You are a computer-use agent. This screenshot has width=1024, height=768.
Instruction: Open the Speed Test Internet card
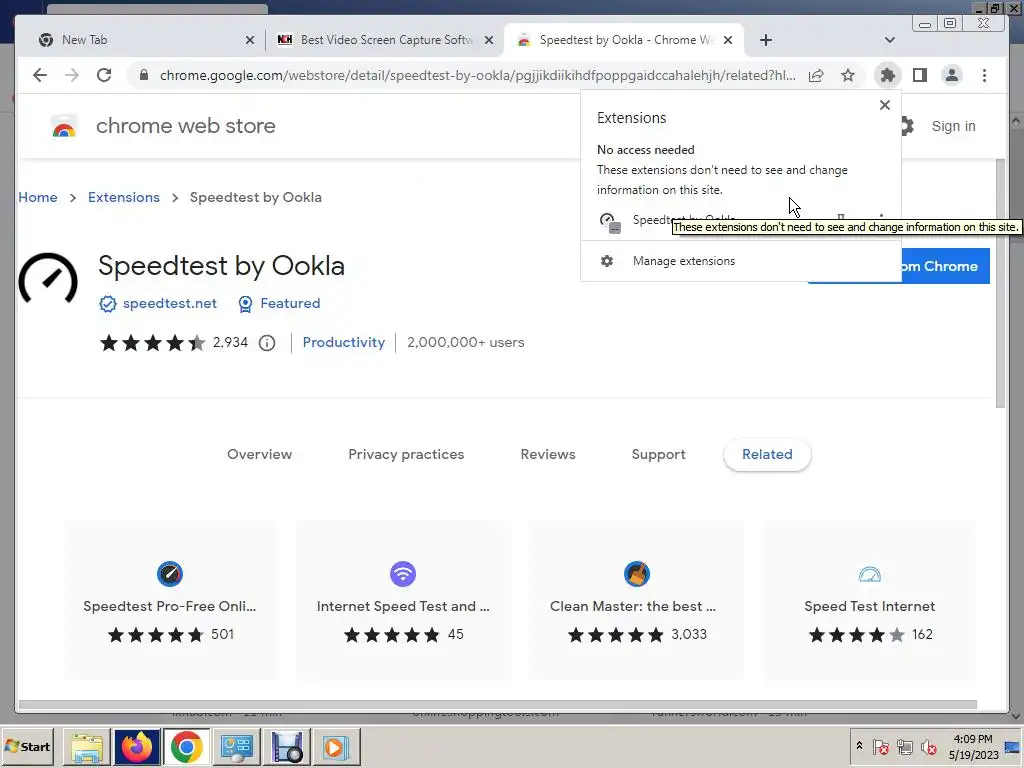(869, 601)
